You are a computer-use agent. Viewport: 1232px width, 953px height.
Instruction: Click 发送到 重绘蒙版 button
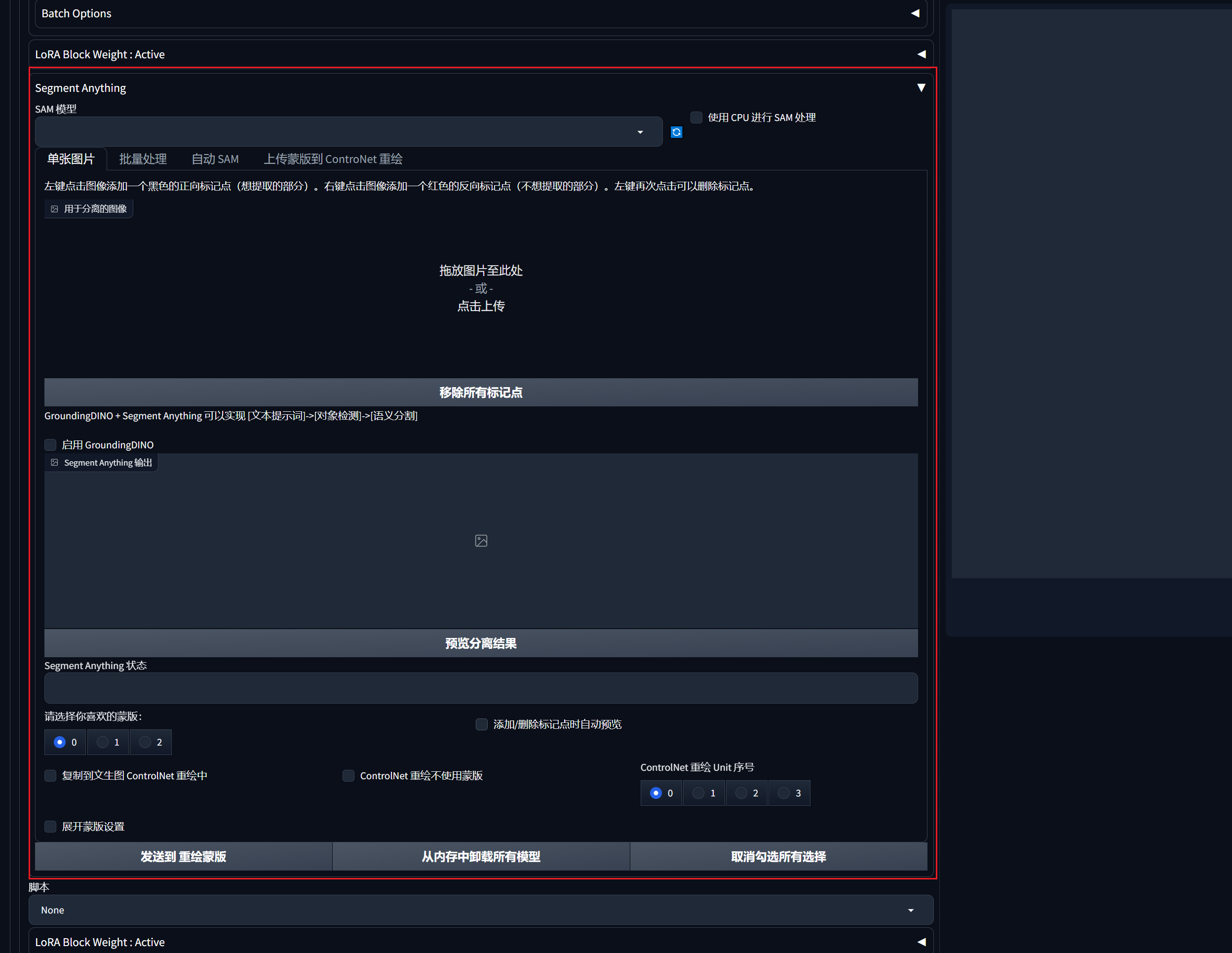tap(183, 857)
